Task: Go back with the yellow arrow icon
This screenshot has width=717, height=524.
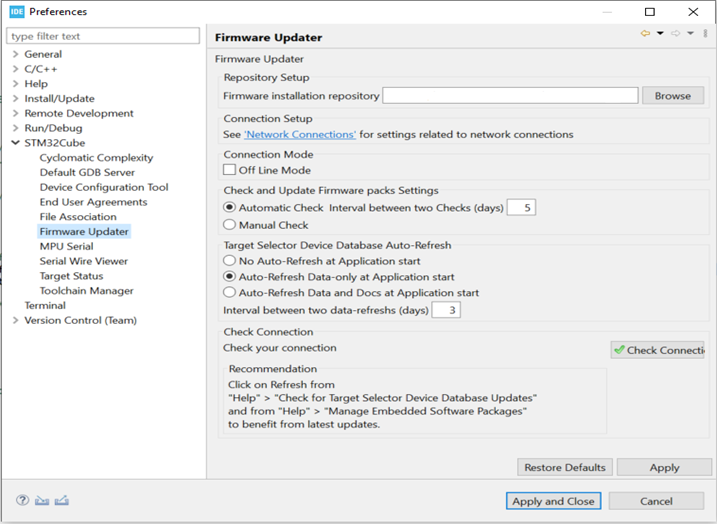Action: point(645,34)
